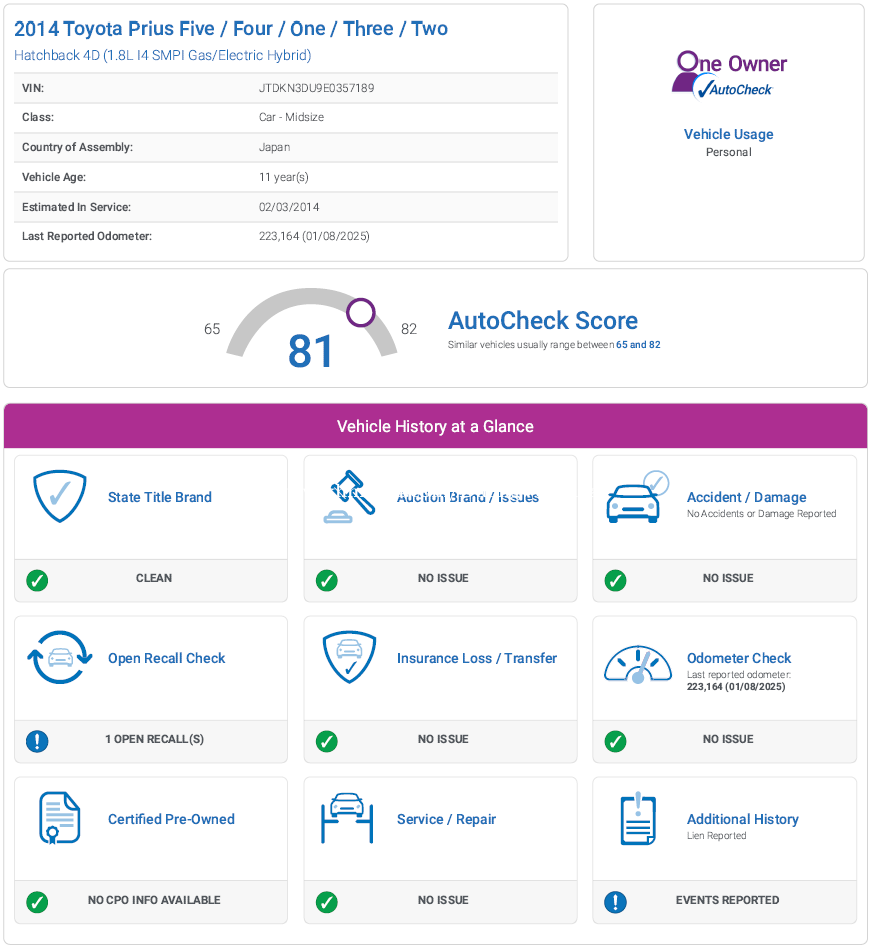Open the Service / Repair link
Image resolution: width=872 pixels, height=951 pixels.
(446, 819)
